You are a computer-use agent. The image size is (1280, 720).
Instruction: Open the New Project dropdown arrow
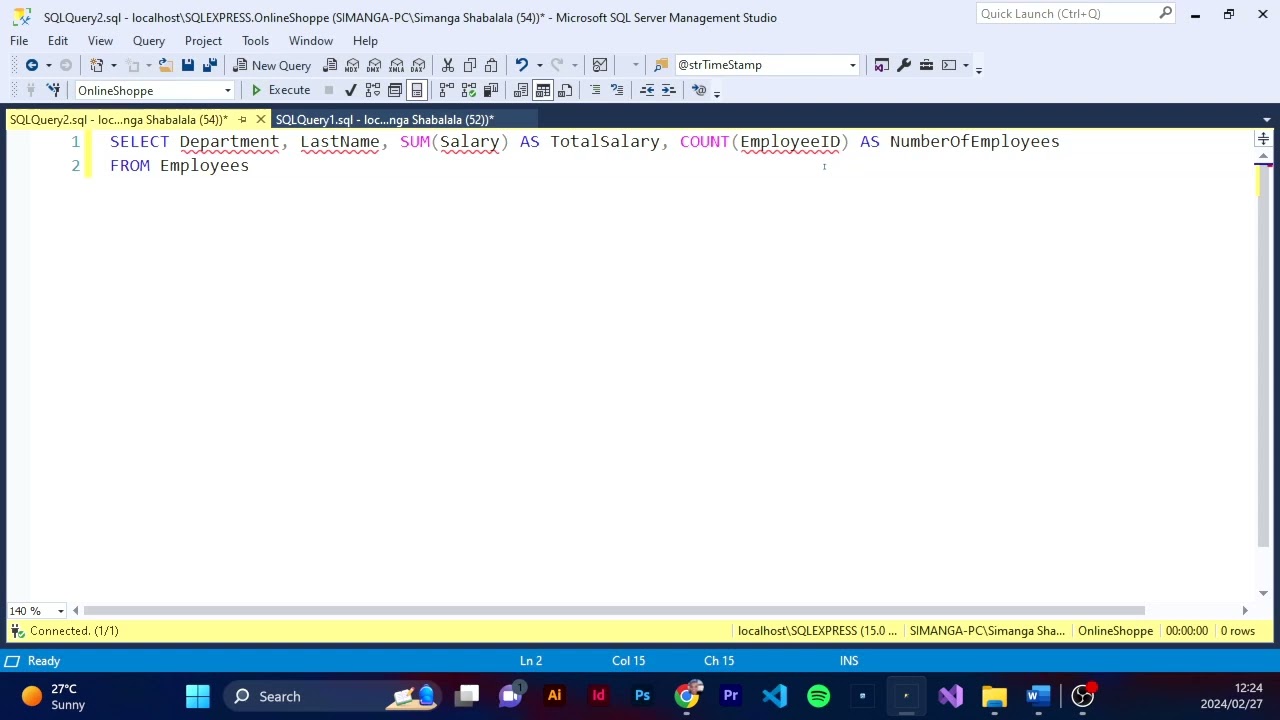113,65
